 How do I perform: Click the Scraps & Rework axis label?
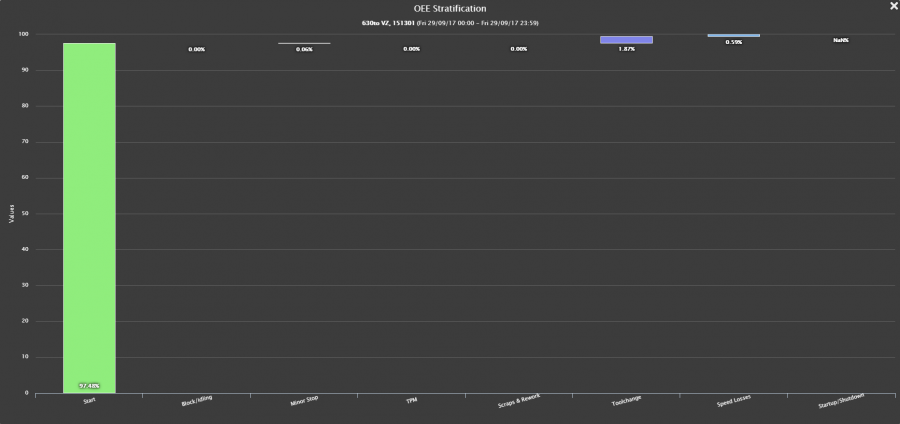(519, 401)
